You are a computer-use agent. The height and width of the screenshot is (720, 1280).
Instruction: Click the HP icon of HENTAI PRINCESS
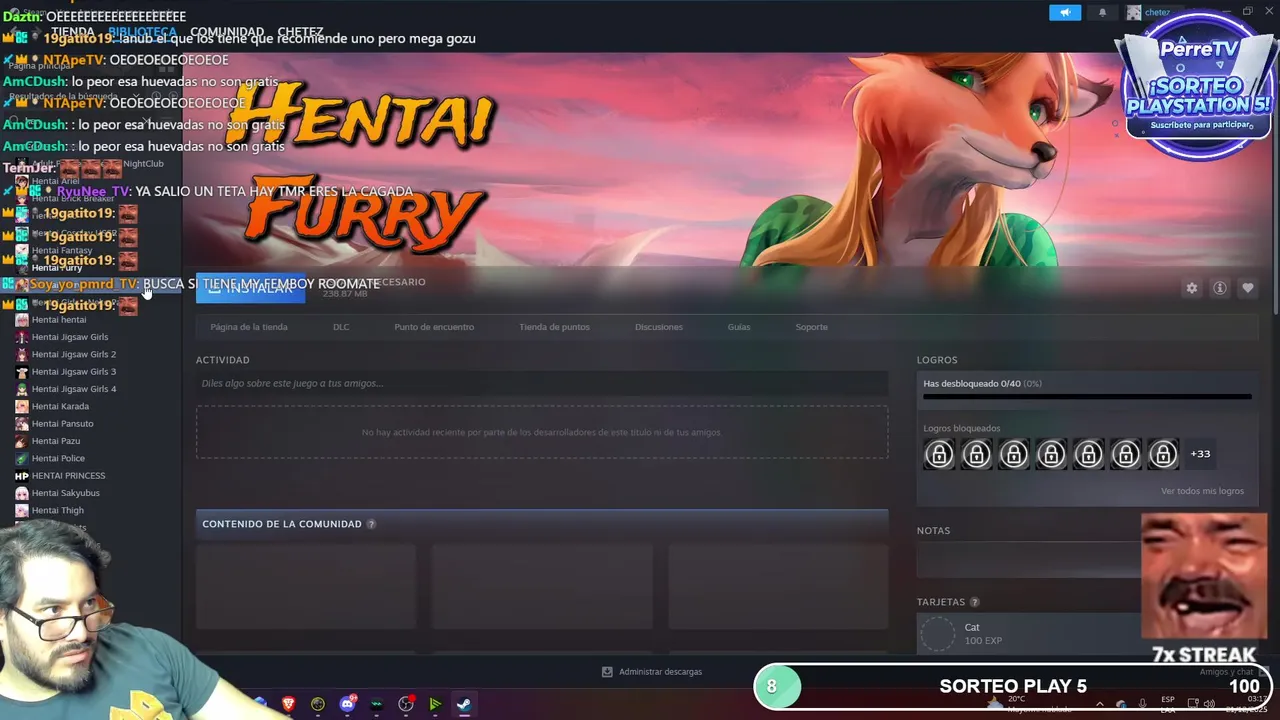(22, 476)
